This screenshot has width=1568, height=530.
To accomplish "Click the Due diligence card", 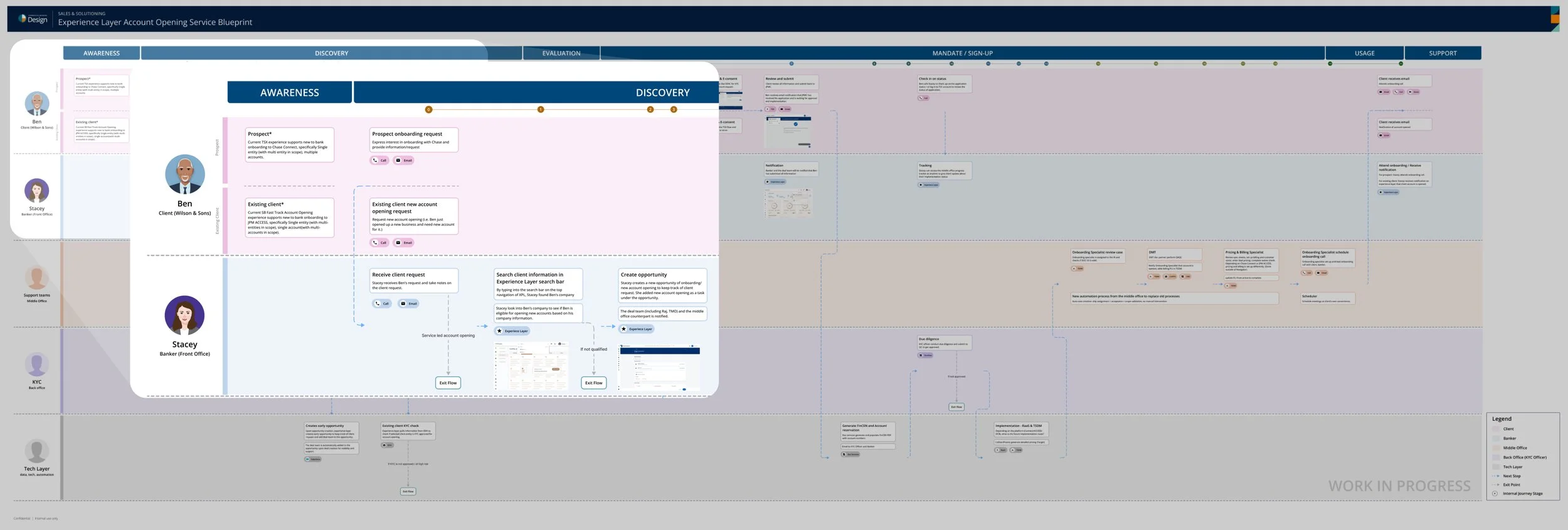I will pos(945,342).
